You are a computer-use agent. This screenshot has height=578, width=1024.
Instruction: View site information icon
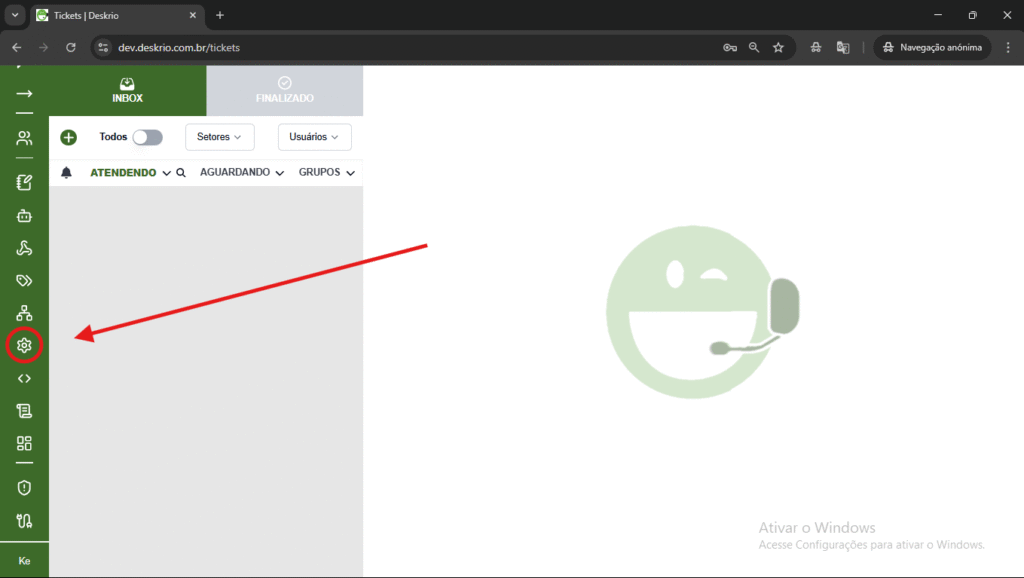[x=103, y=47]
